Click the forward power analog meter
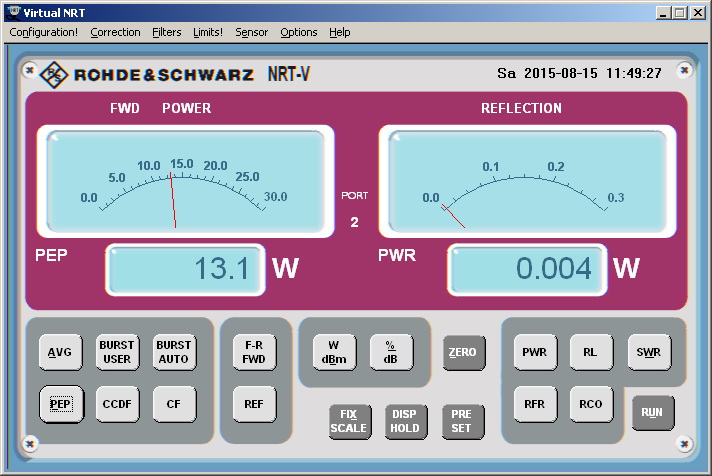The image size is (712, 476). (185, 181)
